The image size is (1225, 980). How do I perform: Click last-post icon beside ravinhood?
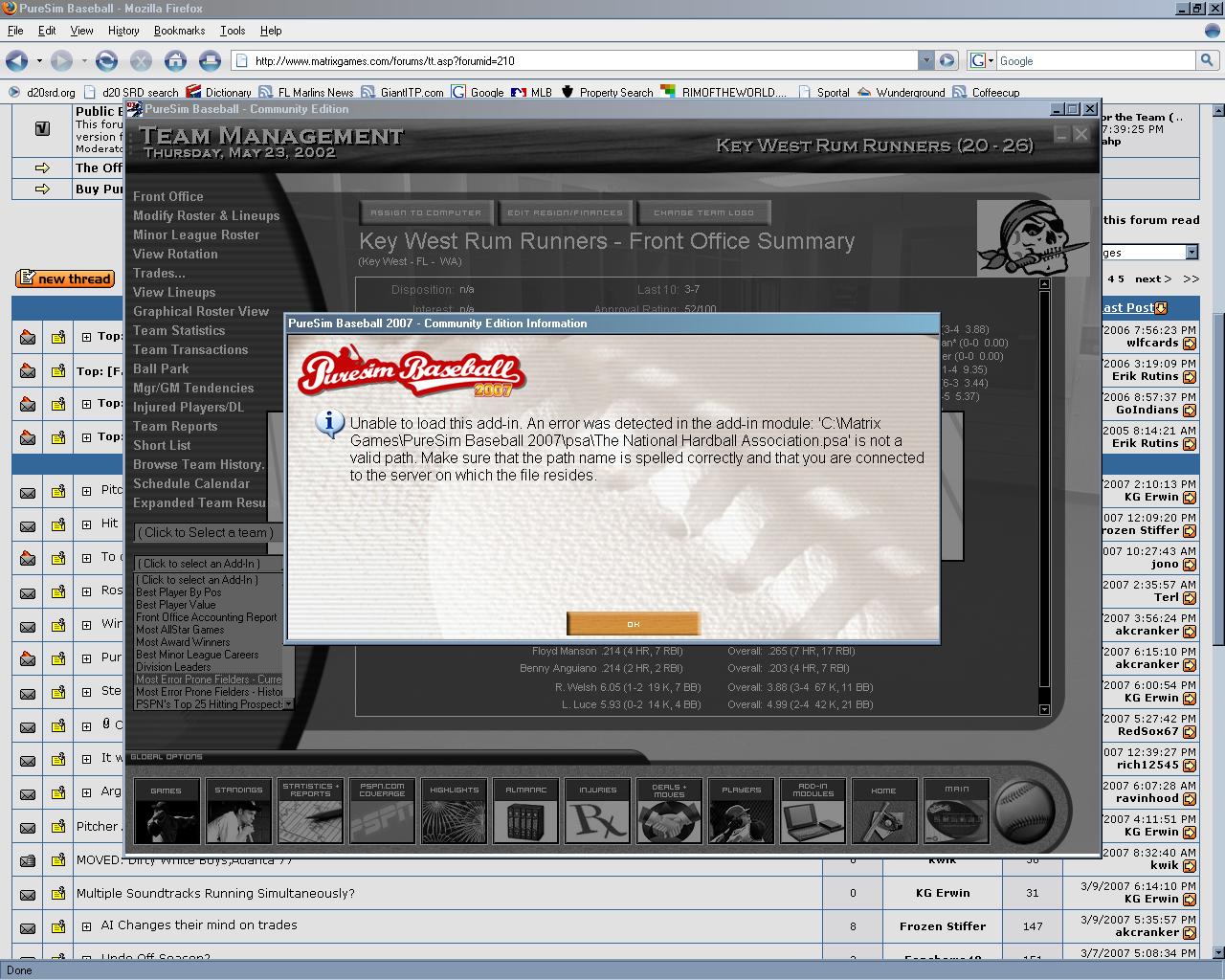(1189, 798)
